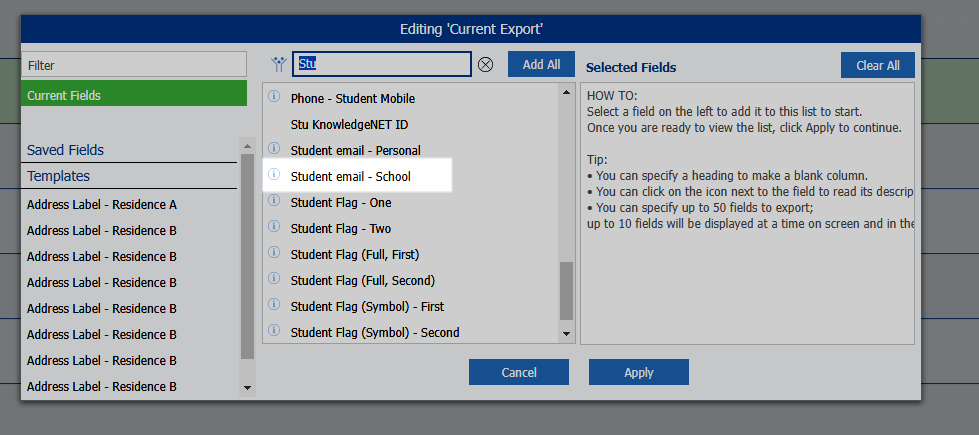This screenshot has width=979, height=435.
Task: Click the filter funnel icon beside search box
Action: pos(278,64)
